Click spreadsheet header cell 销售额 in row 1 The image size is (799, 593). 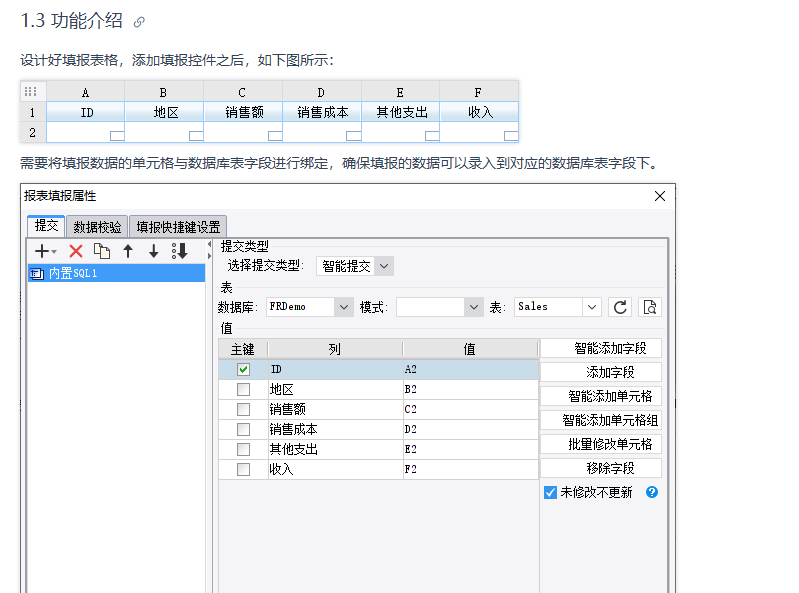pos(243,112)
